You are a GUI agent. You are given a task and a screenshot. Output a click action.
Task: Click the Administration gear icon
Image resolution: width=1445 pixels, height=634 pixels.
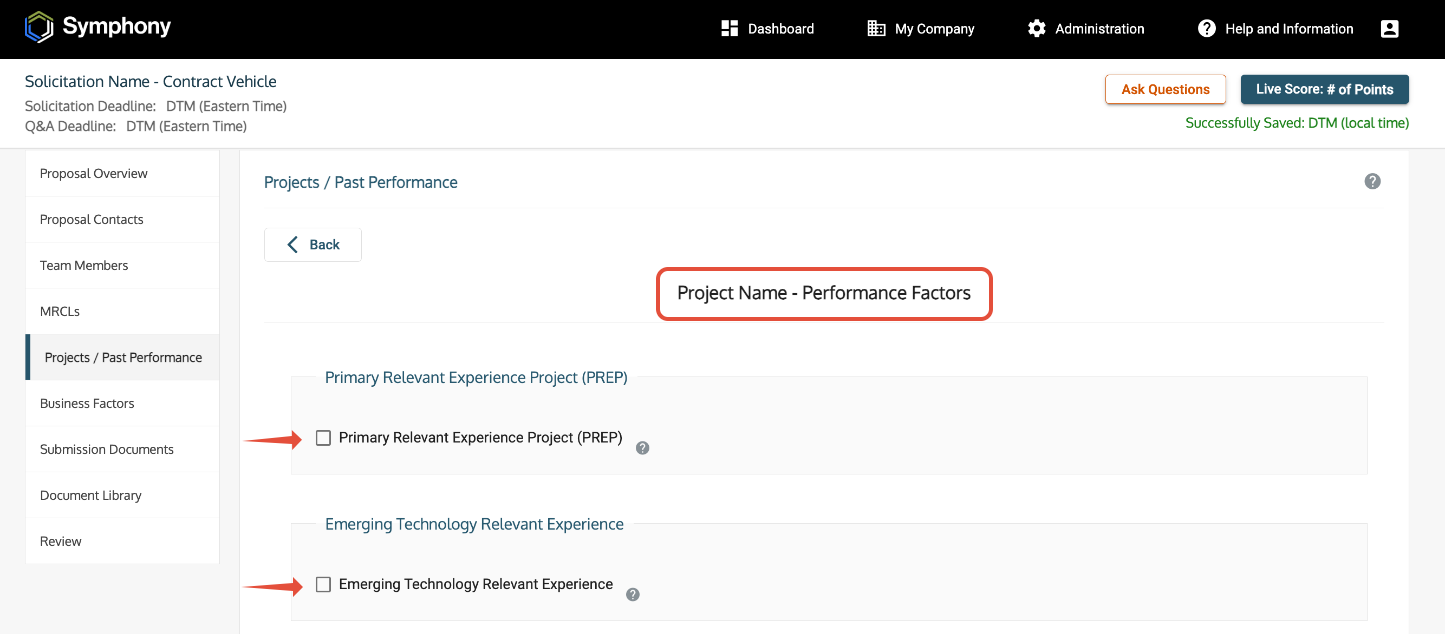(1037, 29)
